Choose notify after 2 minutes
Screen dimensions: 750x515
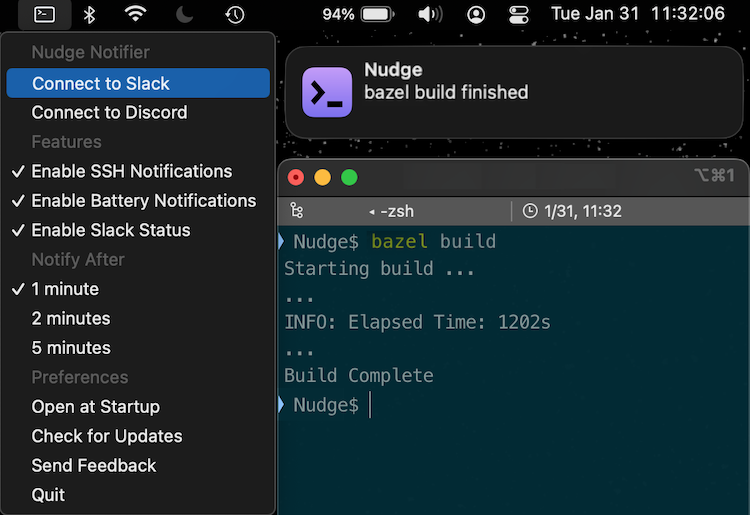pos(138,318)
